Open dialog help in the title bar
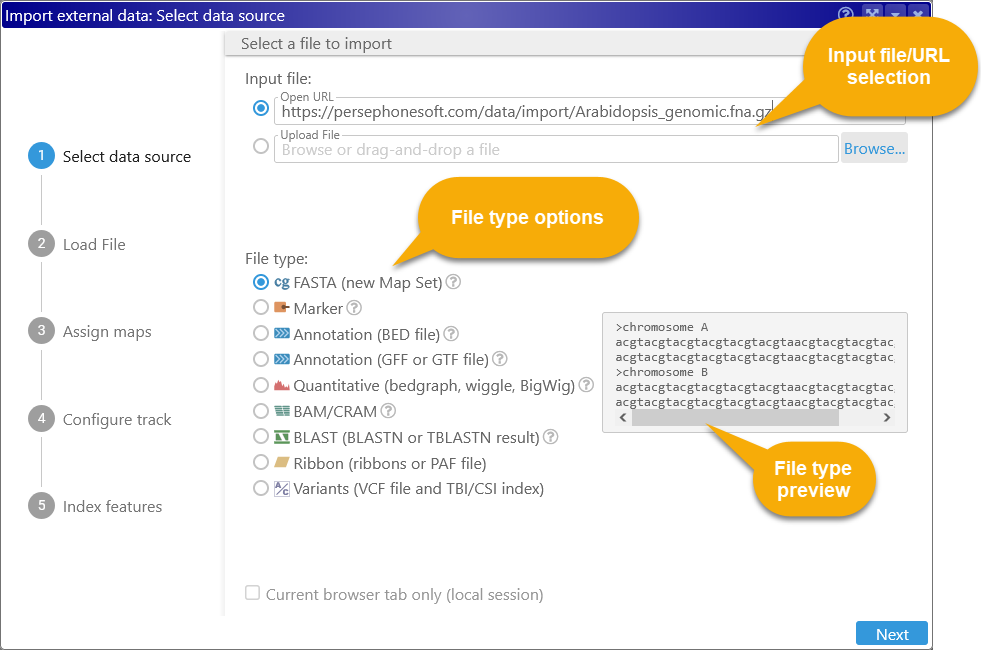This screenshot has width=981, height=650. pos(846,15)
